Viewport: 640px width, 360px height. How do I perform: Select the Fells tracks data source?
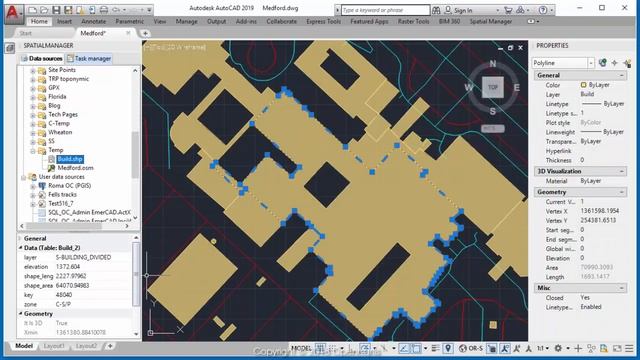62,195
